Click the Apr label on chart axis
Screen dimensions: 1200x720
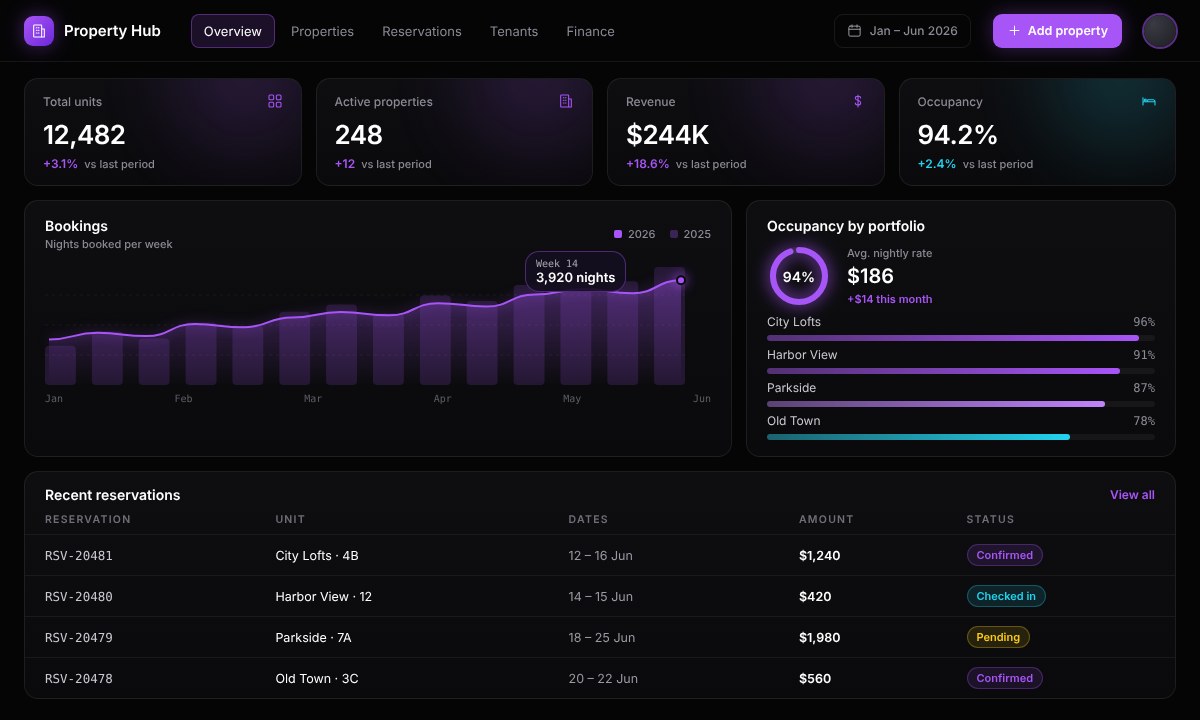click(442, 398)
